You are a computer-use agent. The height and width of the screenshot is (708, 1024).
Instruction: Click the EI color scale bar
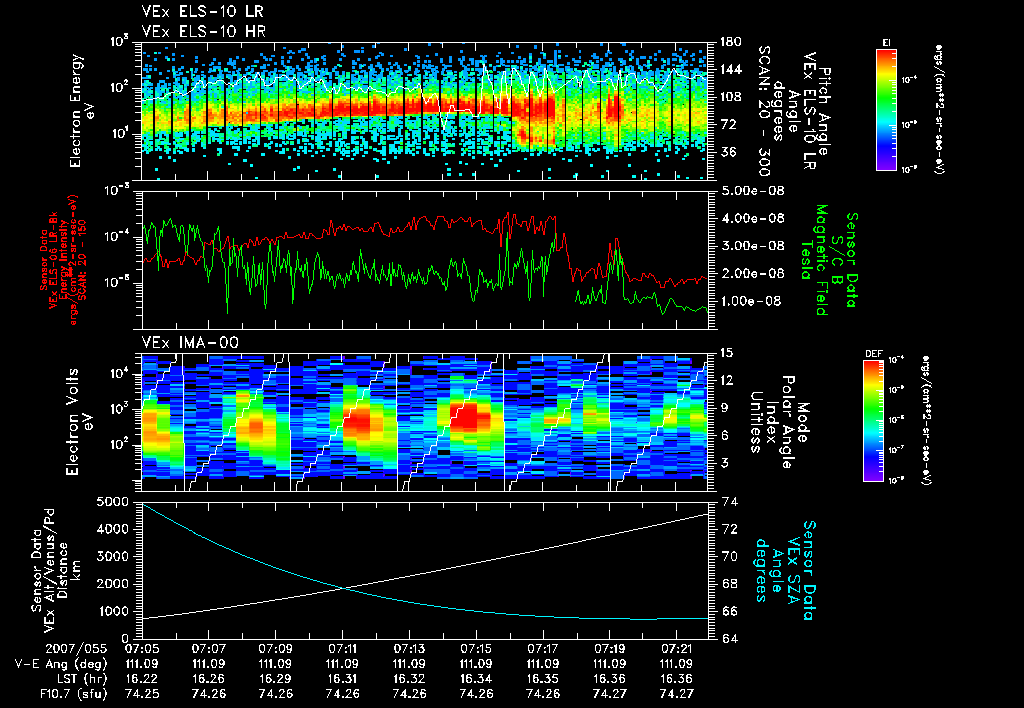[886, 110]
